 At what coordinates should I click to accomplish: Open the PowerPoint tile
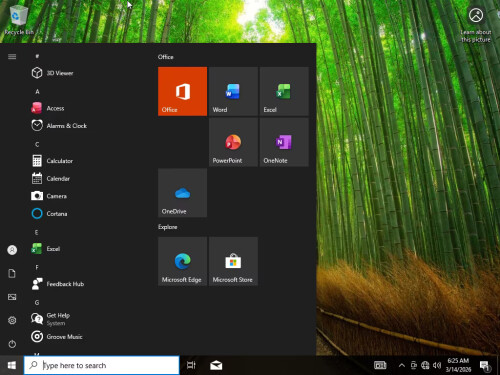[233, 142]
